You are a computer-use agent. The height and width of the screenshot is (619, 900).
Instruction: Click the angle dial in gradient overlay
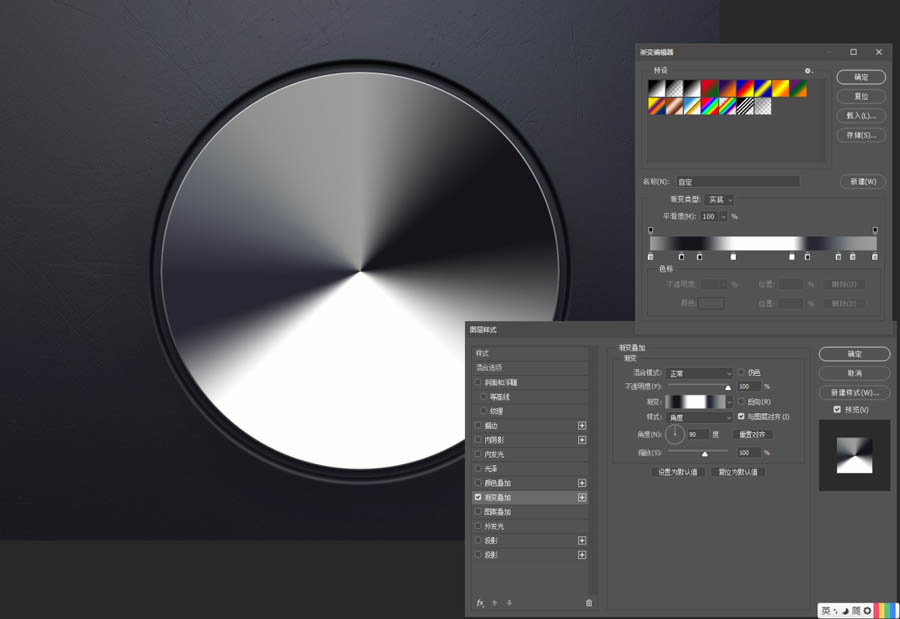click(x=675, y=434)
